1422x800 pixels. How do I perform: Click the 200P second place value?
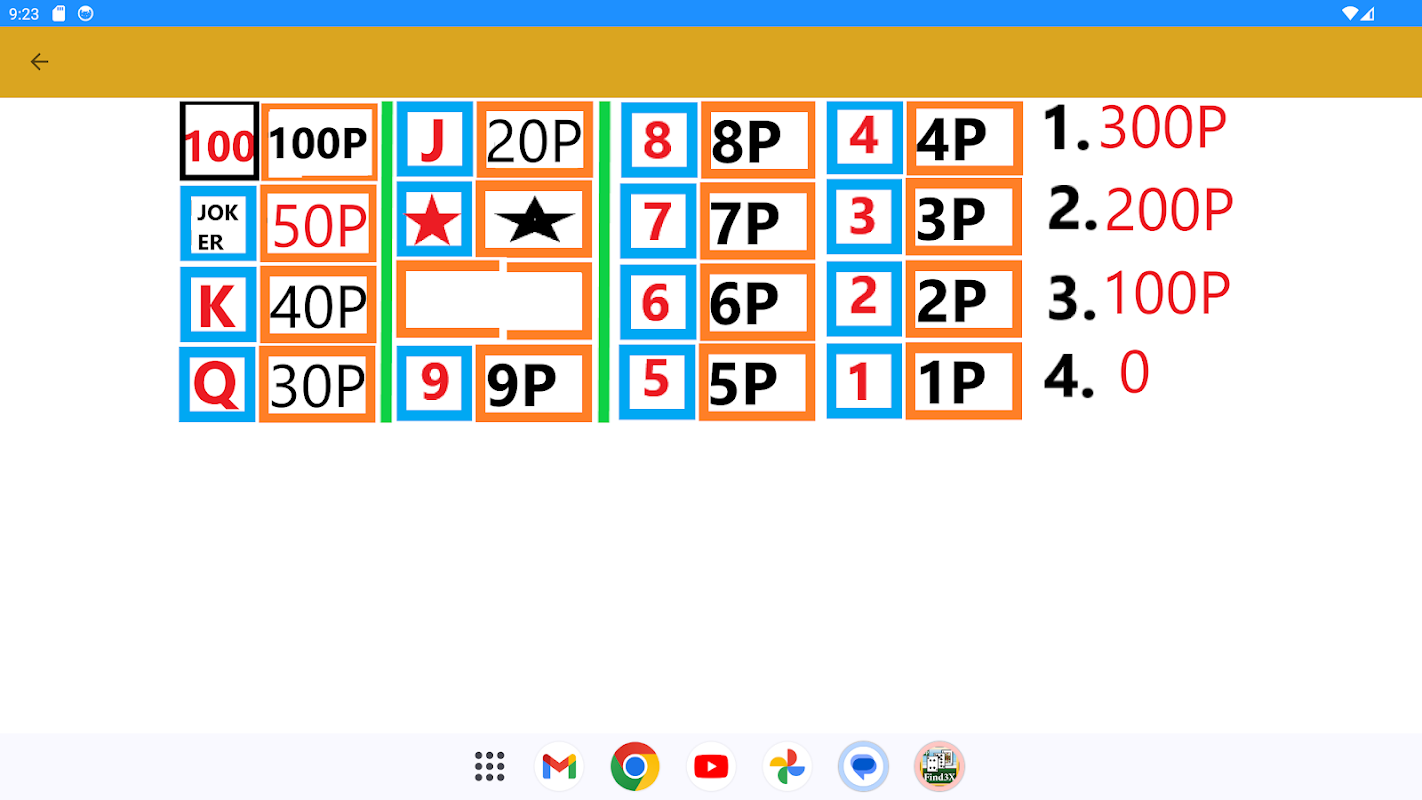(x=1169, y=210)
